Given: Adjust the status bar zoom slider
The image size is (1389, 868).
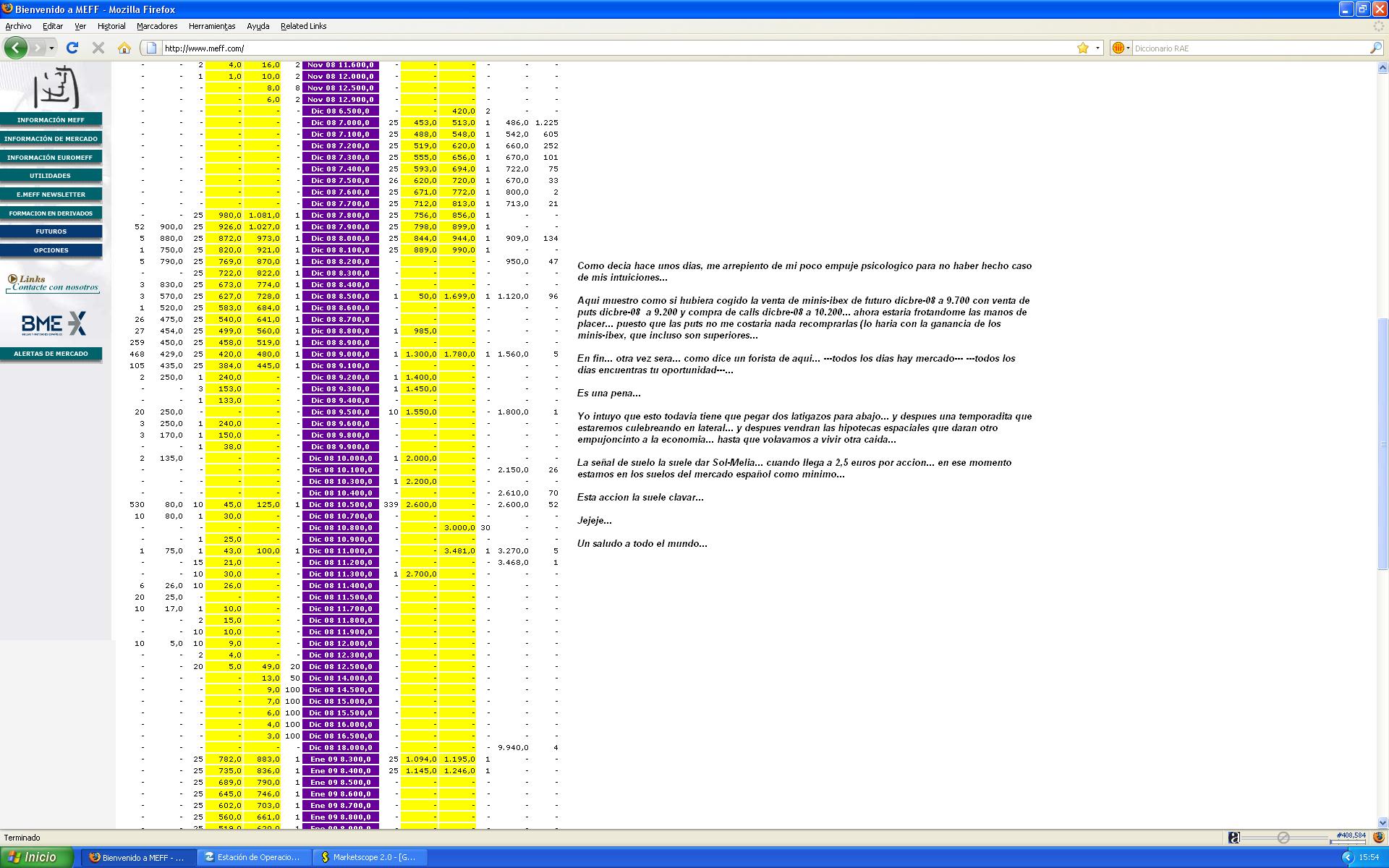Looking at the screenshot, I should 1283,837.
